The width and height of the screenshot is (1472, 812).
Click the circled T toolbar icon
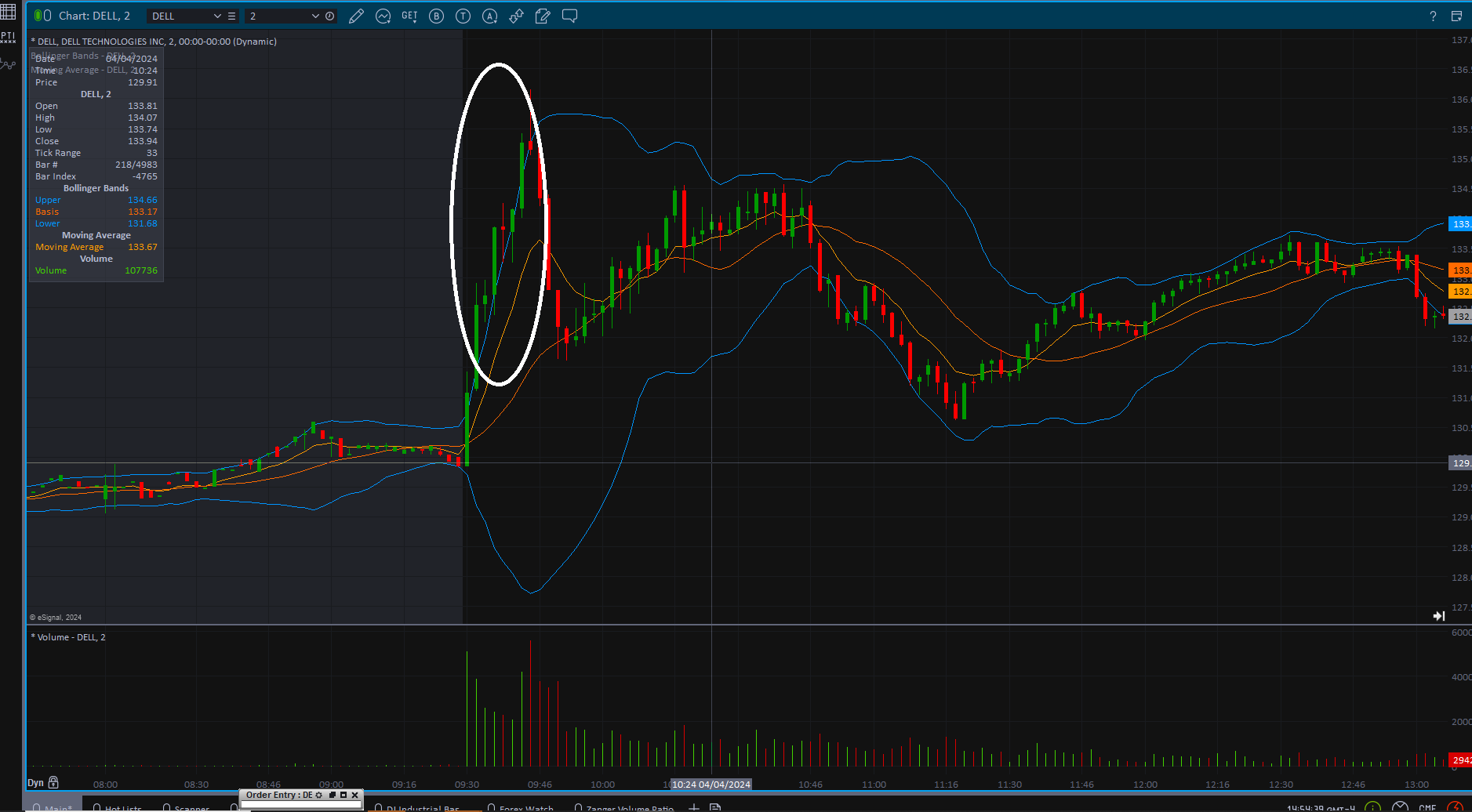(x=463, y=16)
